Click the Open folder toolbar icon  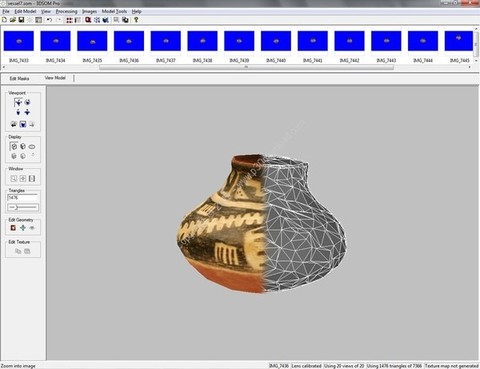(x=13, y=20)
